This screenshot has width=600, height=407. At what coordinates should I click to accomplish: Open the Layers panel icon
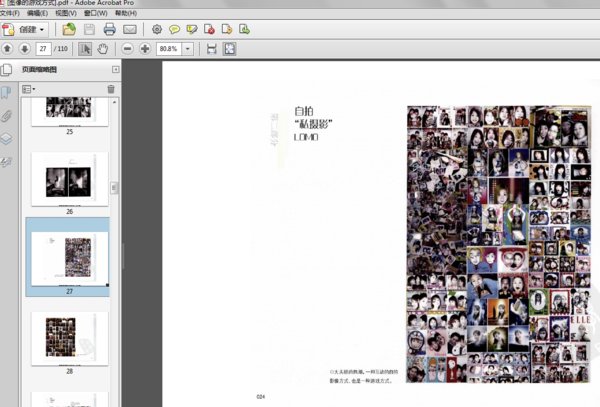(x=6, y=139)
